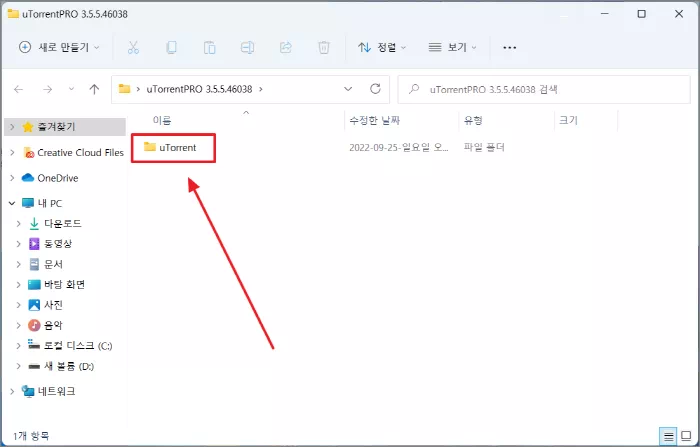
Task: Go forward with the right arrow
Action: point(47,89)
